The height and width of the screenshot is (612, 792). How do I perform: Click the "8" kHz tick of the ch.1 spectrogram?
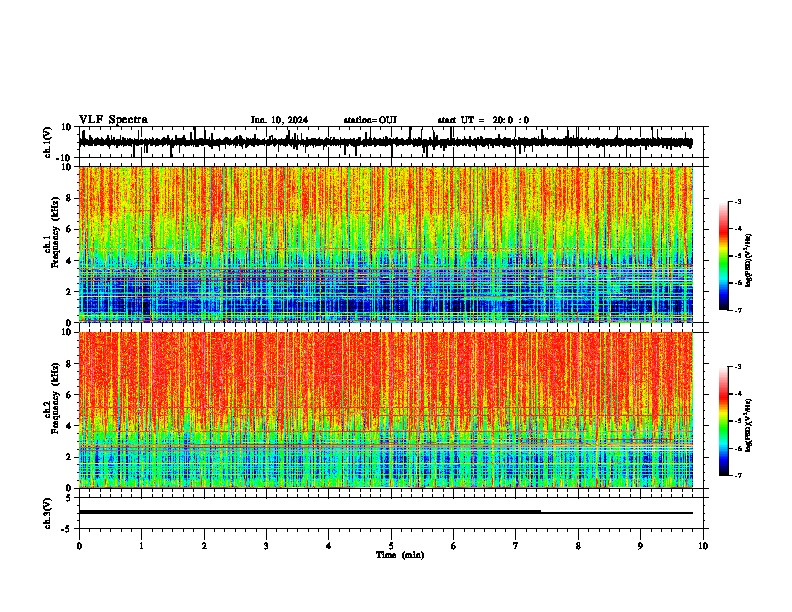69,198
